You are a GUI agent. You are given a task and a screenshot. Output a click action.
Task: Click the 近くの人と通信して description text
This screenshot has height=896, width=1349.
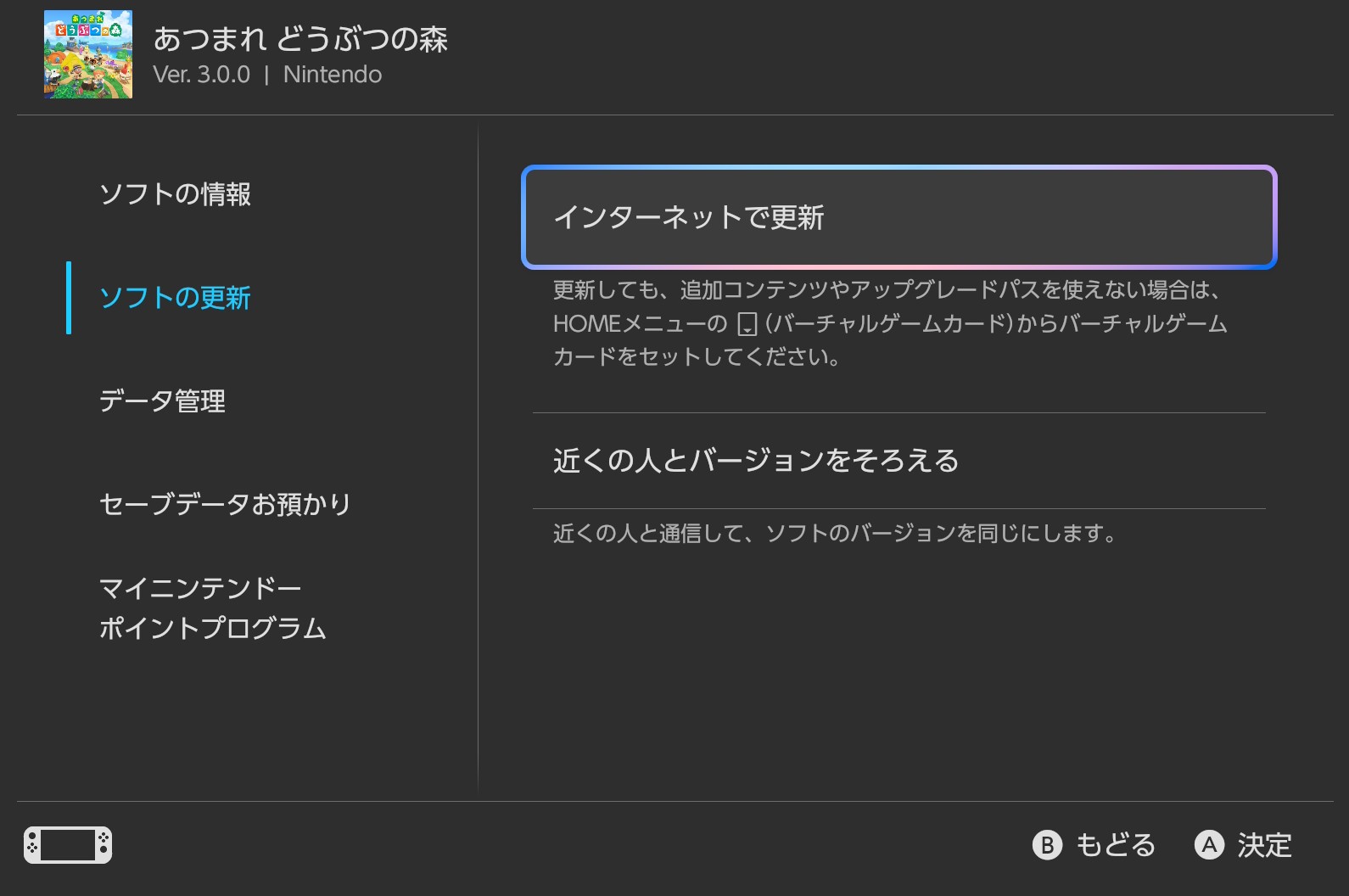pyautogui.click(x=834, y=533)
